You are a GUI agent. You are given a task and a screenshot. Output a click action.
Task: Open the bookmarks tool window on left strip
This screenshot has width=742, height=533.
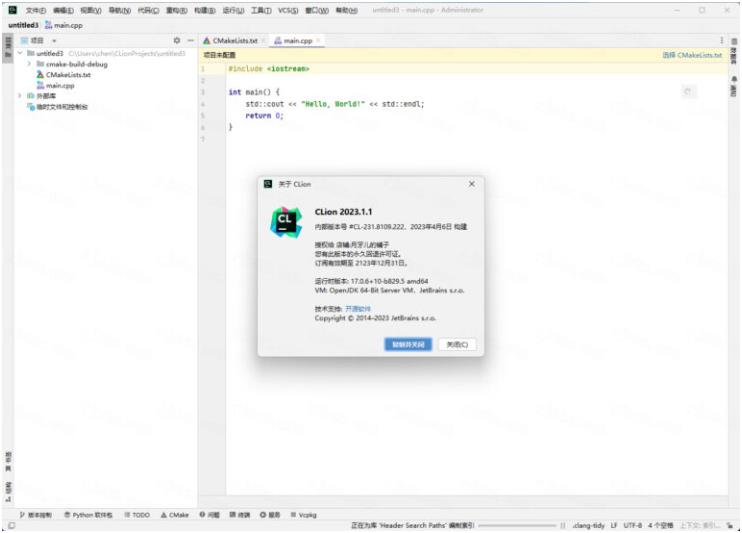click(8, 462)
